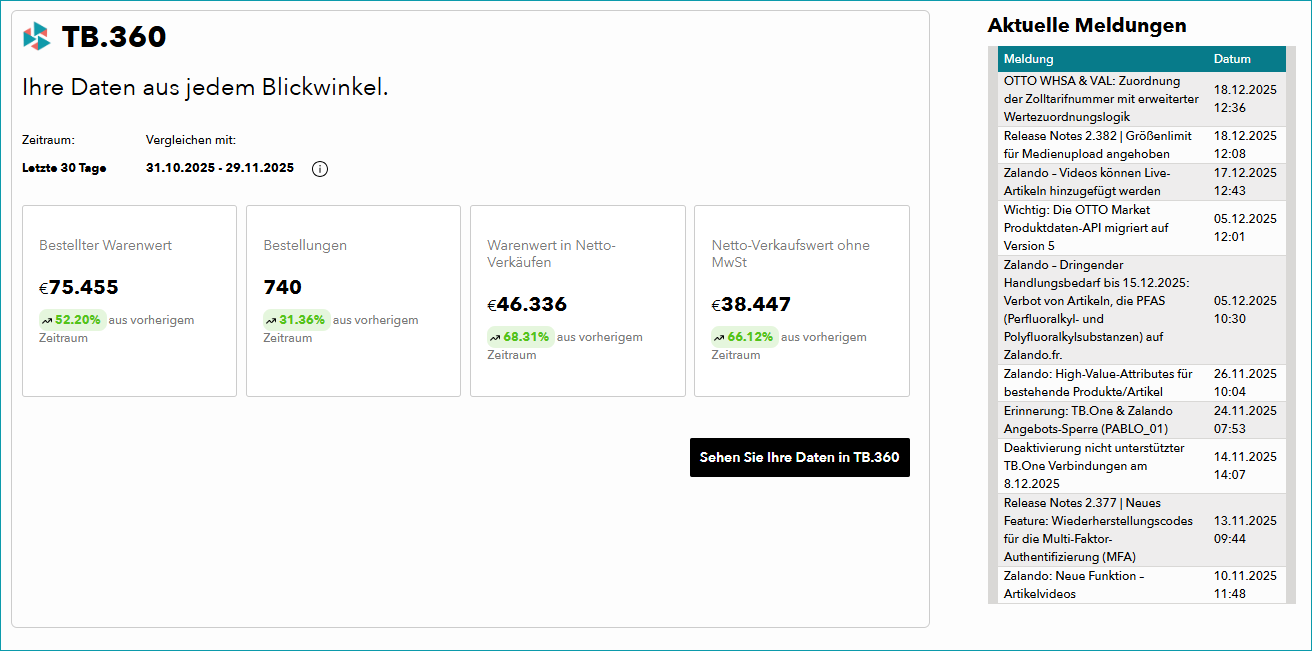
Task: Click the €46.336 value
Action: [x=527, y=305]
